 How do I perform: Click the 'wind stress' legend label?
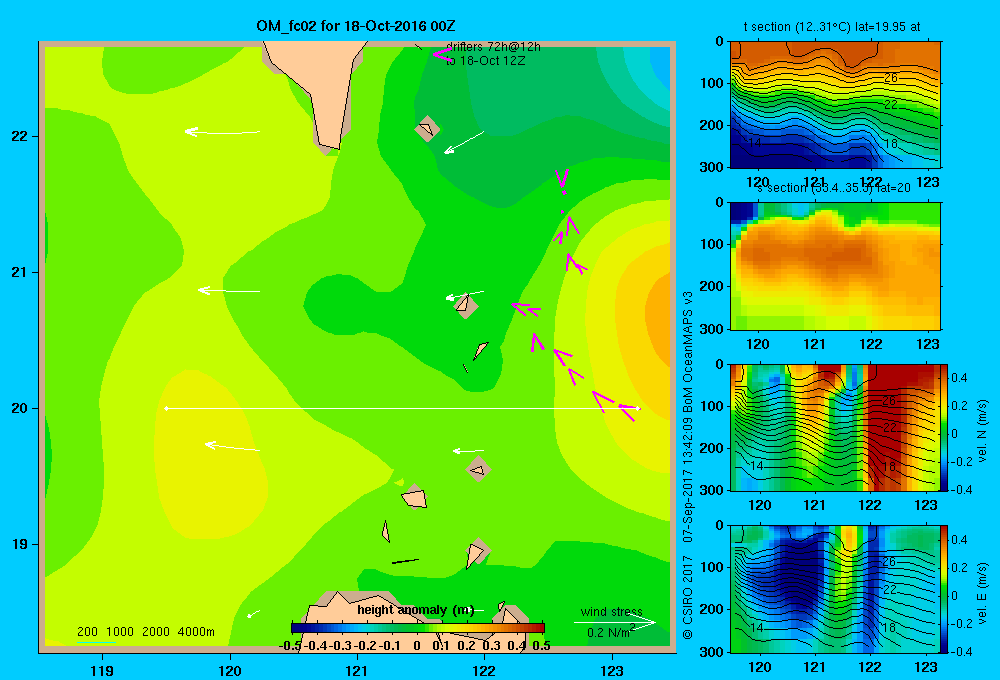point(612,611)
